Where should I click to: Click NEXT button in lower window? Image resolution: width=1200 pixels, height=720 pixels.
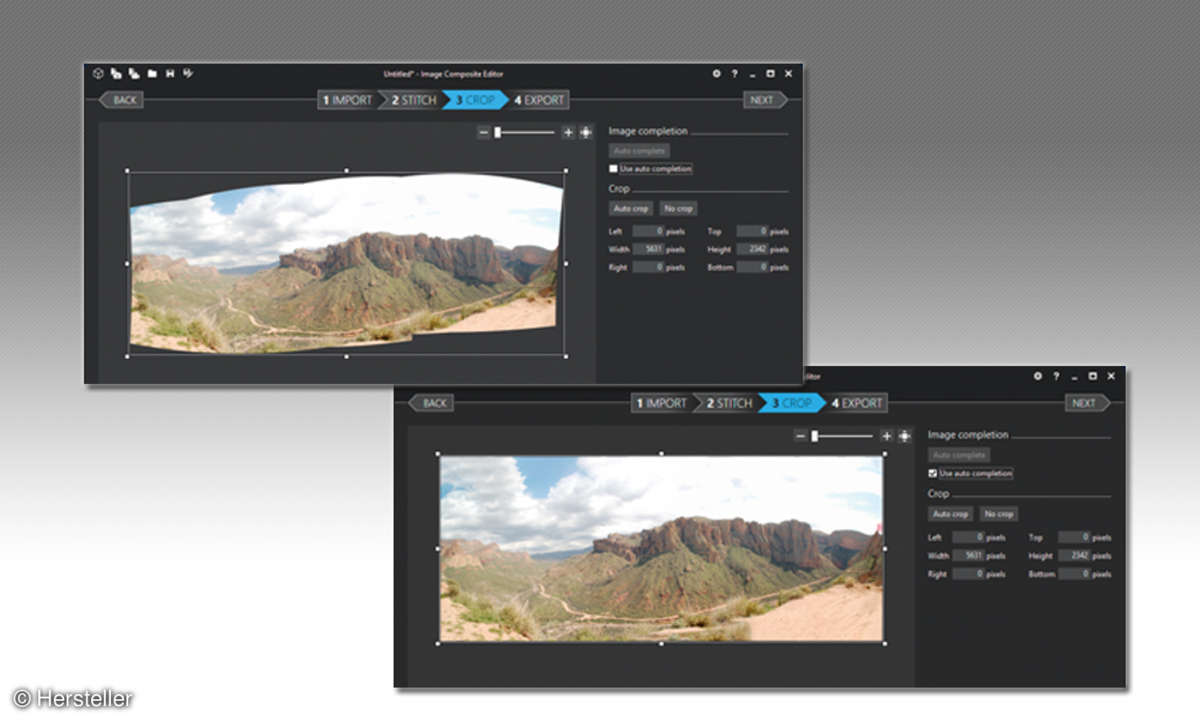(1086, 403)
